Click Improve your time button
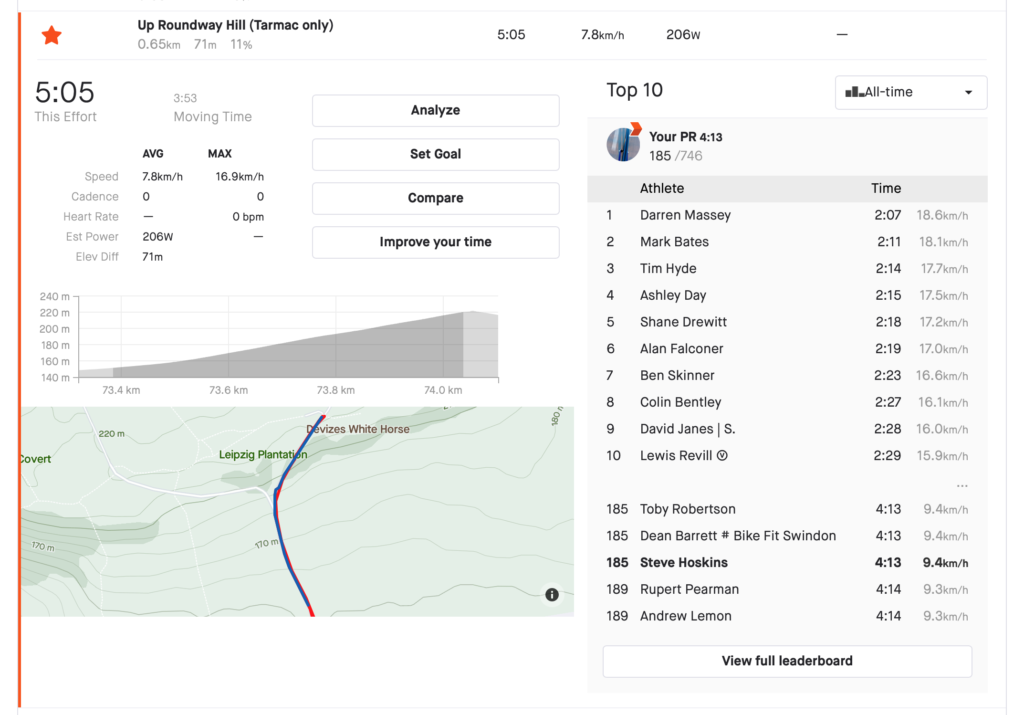Viewport: 1024px width, 715px height. pyautogui.click(x=436, y=242)
